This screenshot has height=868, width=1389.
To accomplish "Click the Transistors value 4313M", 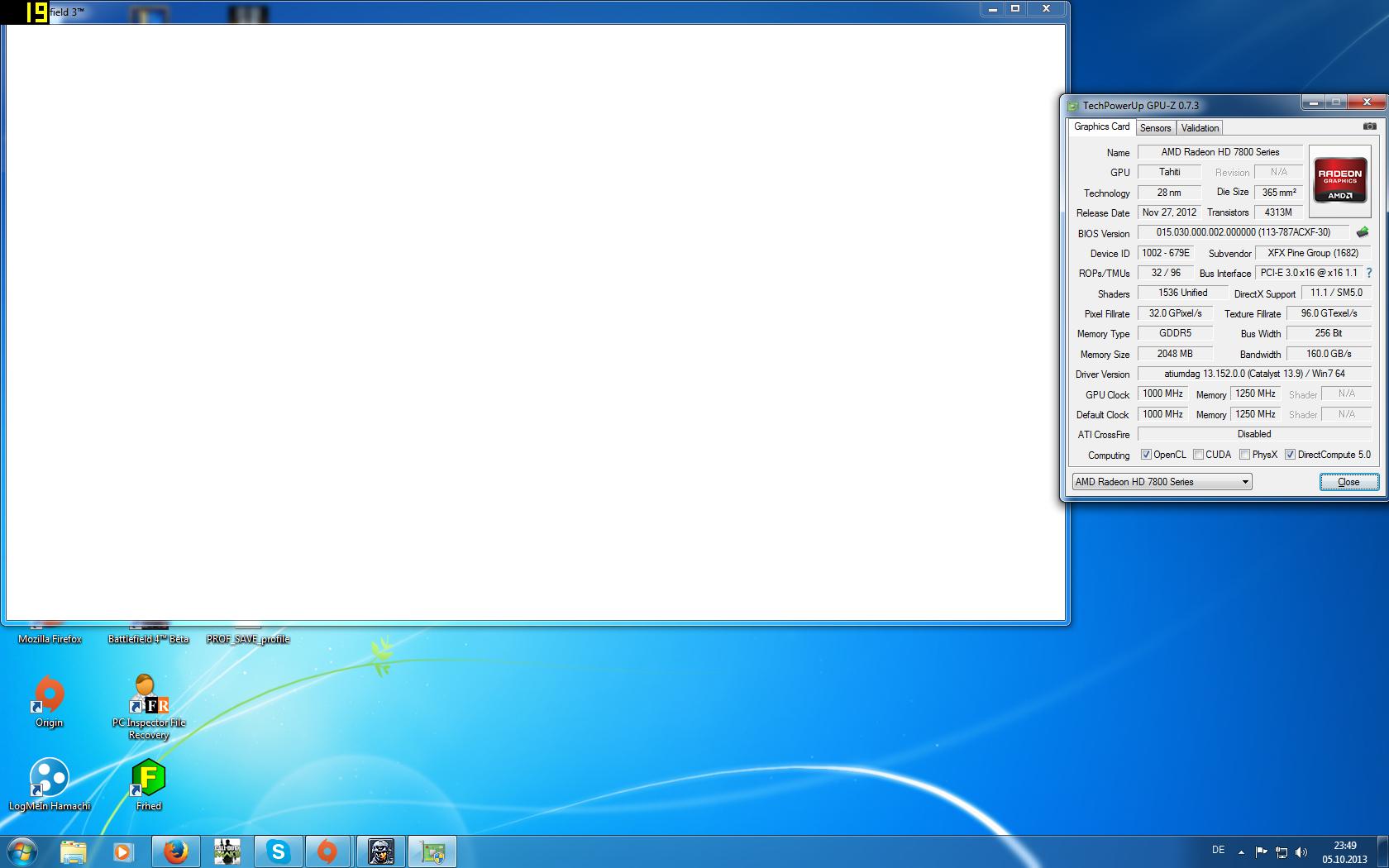I will 1279,212.
